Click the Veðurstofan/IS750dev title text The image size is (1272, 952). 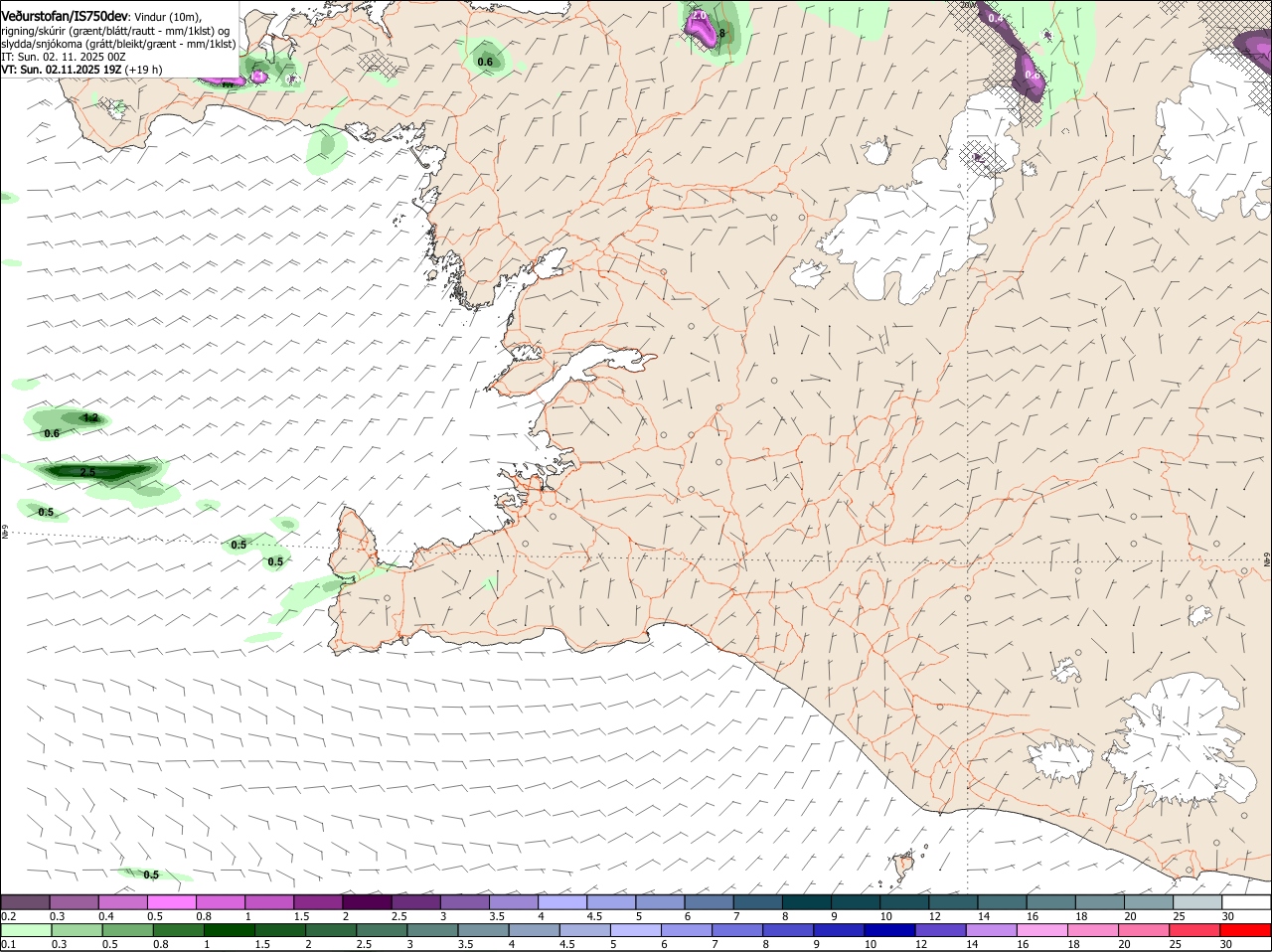tap(65, 17)
